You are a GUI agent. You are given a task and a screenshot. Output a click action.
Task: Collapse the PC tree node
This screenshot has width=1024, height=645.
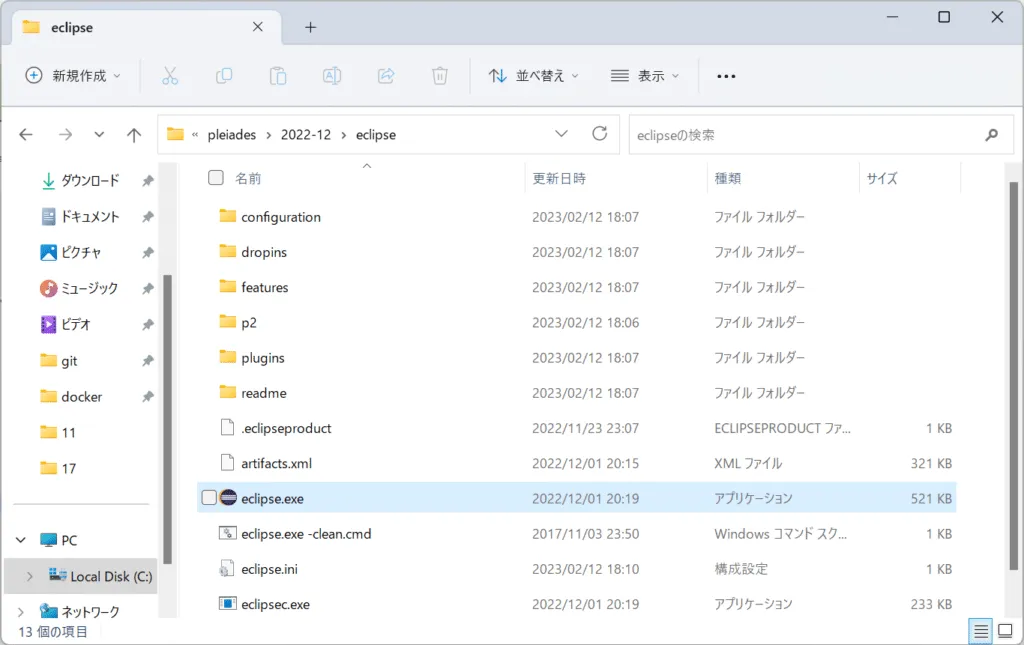tap(21, 540)
